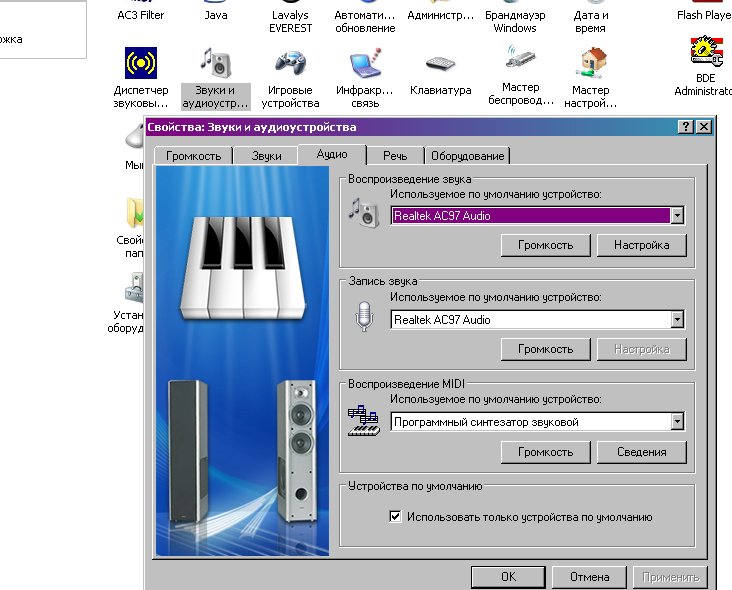
Task: Expand the MIDI playback device dropdown
Action: click(677, 421)
